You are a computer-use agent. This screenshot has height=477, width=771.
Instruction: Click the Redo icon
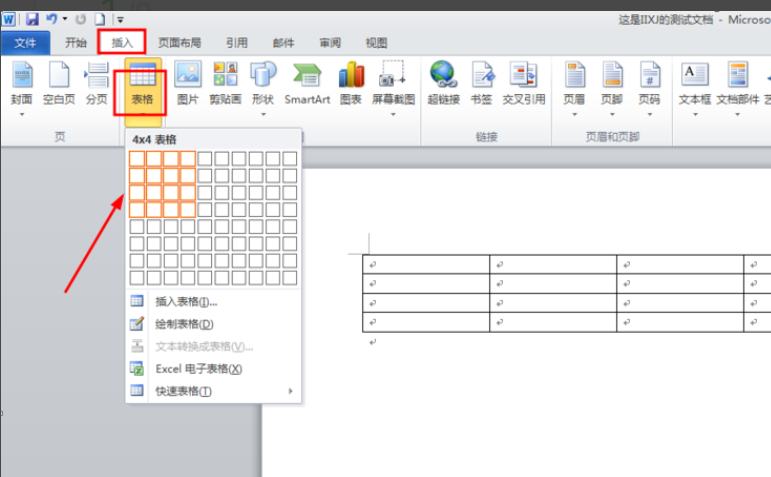pos(81,20)
